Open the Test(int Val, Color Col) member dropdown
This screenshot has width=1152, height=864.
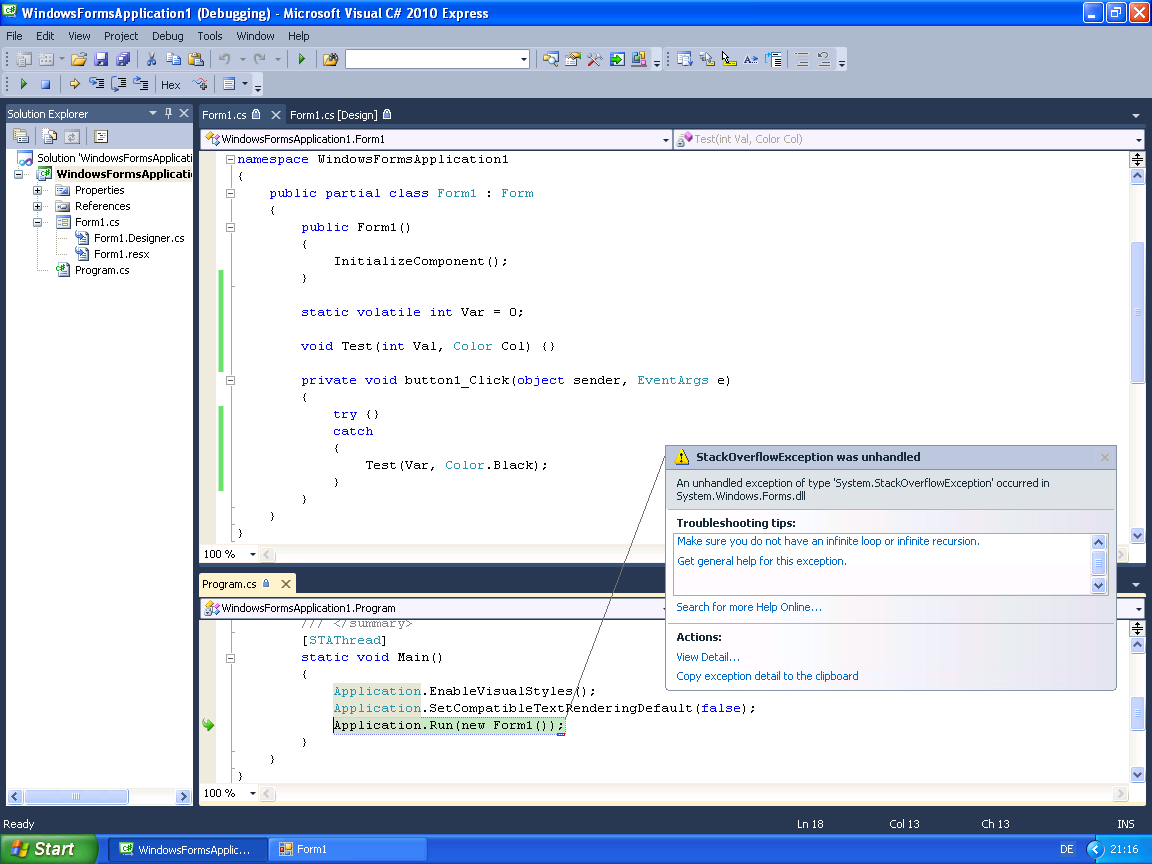coord(1138,140)
